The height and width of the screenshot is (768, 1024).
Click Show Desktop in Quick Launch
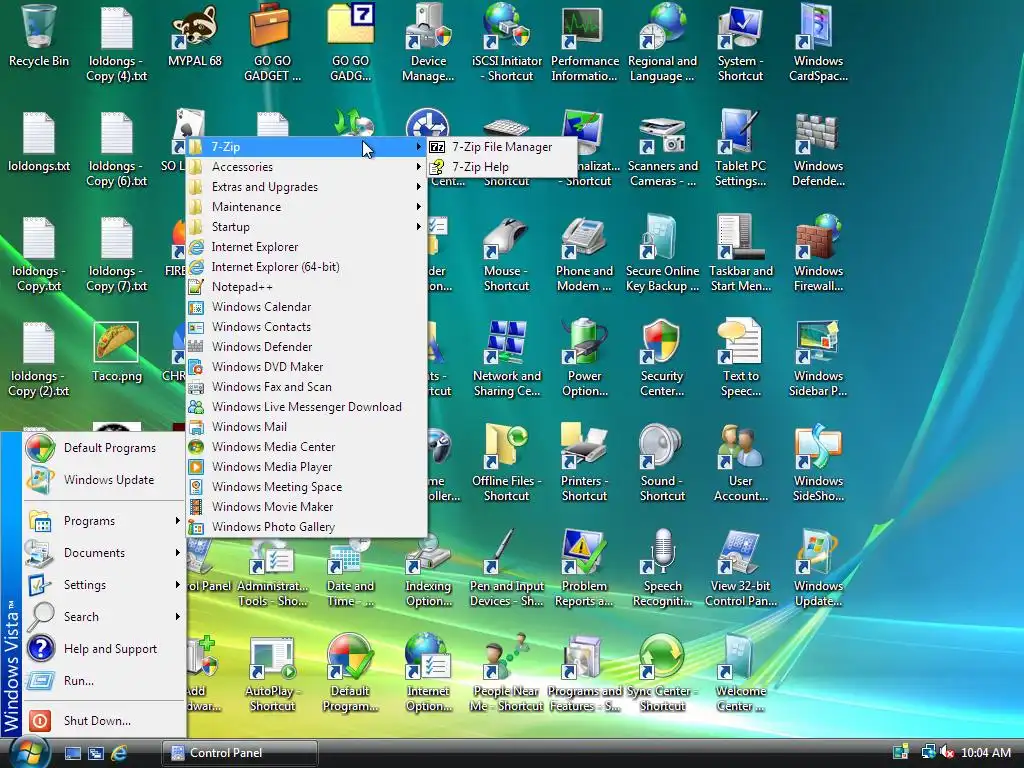72,753
